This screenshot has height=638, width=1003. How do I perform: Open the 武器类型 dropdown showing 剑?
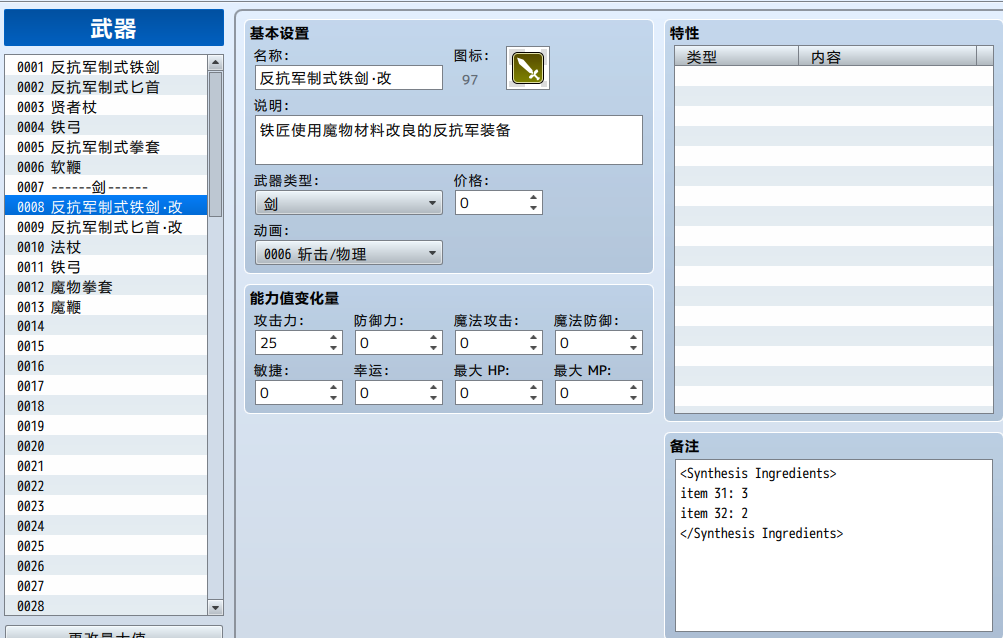point(349,203)
